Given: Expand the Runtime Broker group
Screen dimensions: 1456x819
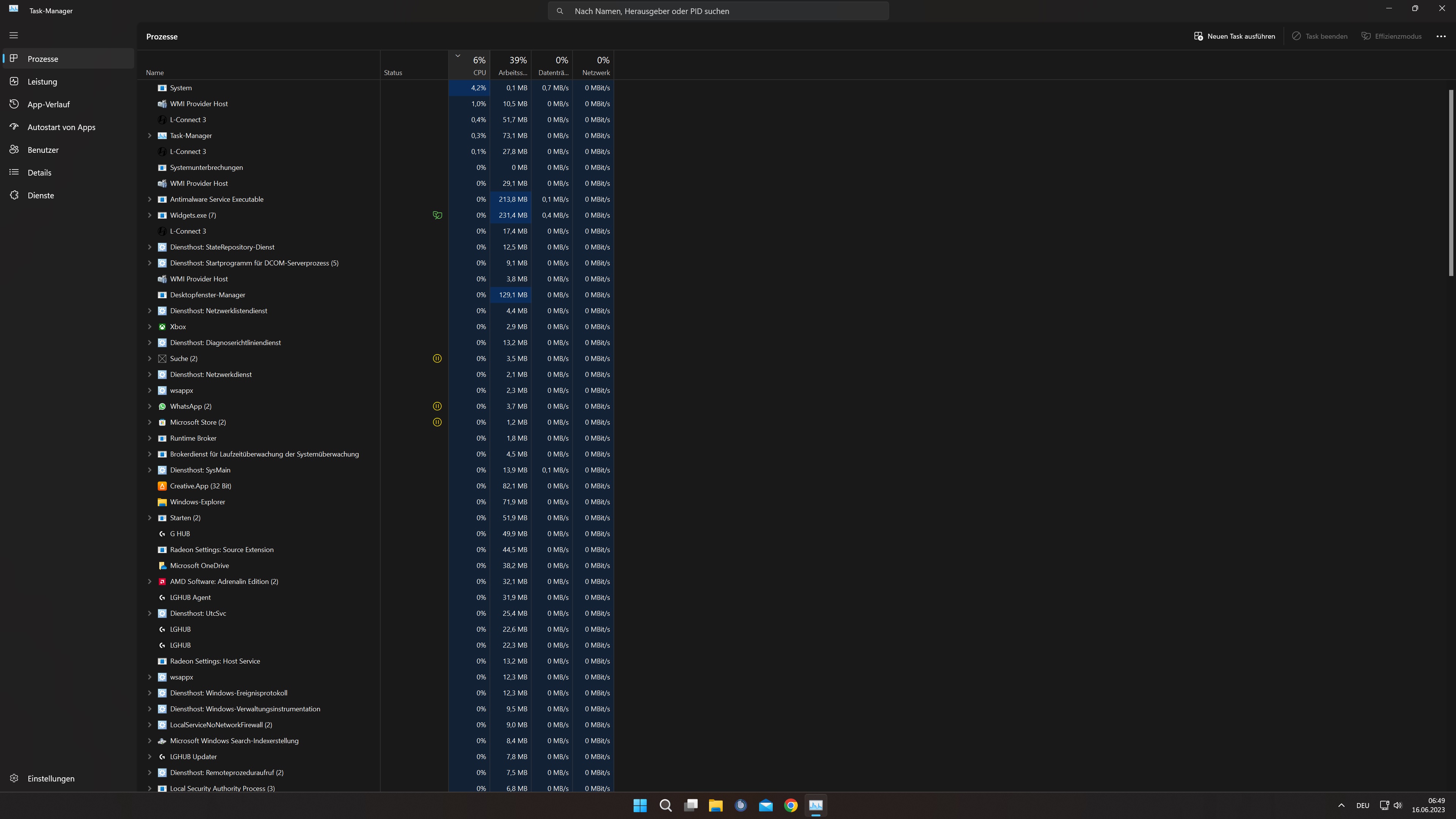Looking at the screenshot, I should (150, 438).
